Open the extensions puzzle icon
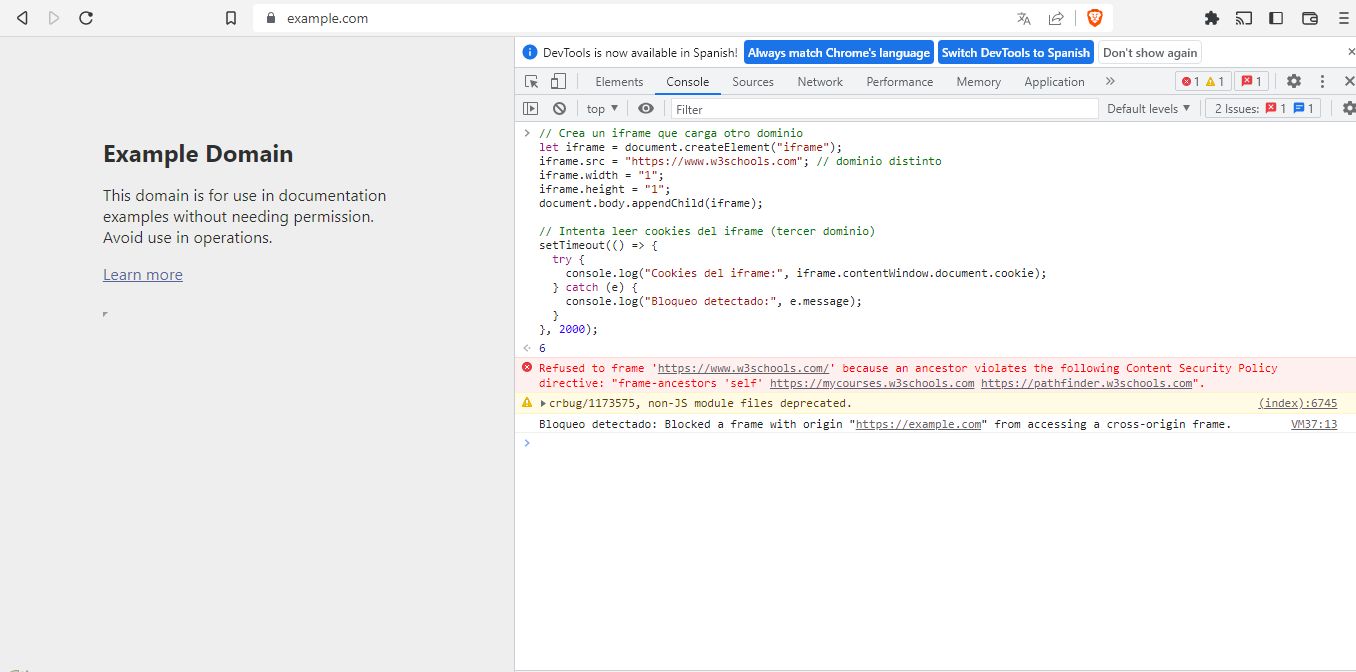The height and width of the screenshot is (672, 1356). click(x=1212, y=18)
